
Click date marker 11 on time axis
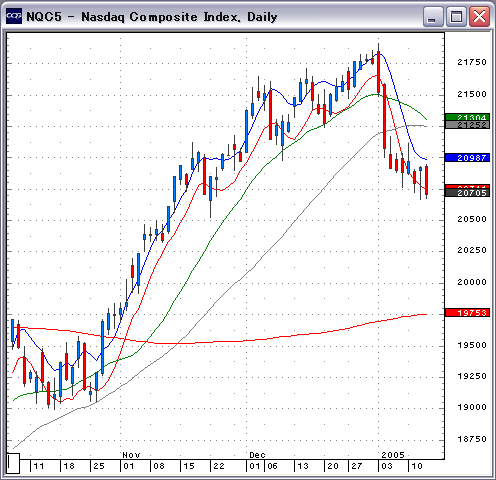tap(39, 466)
